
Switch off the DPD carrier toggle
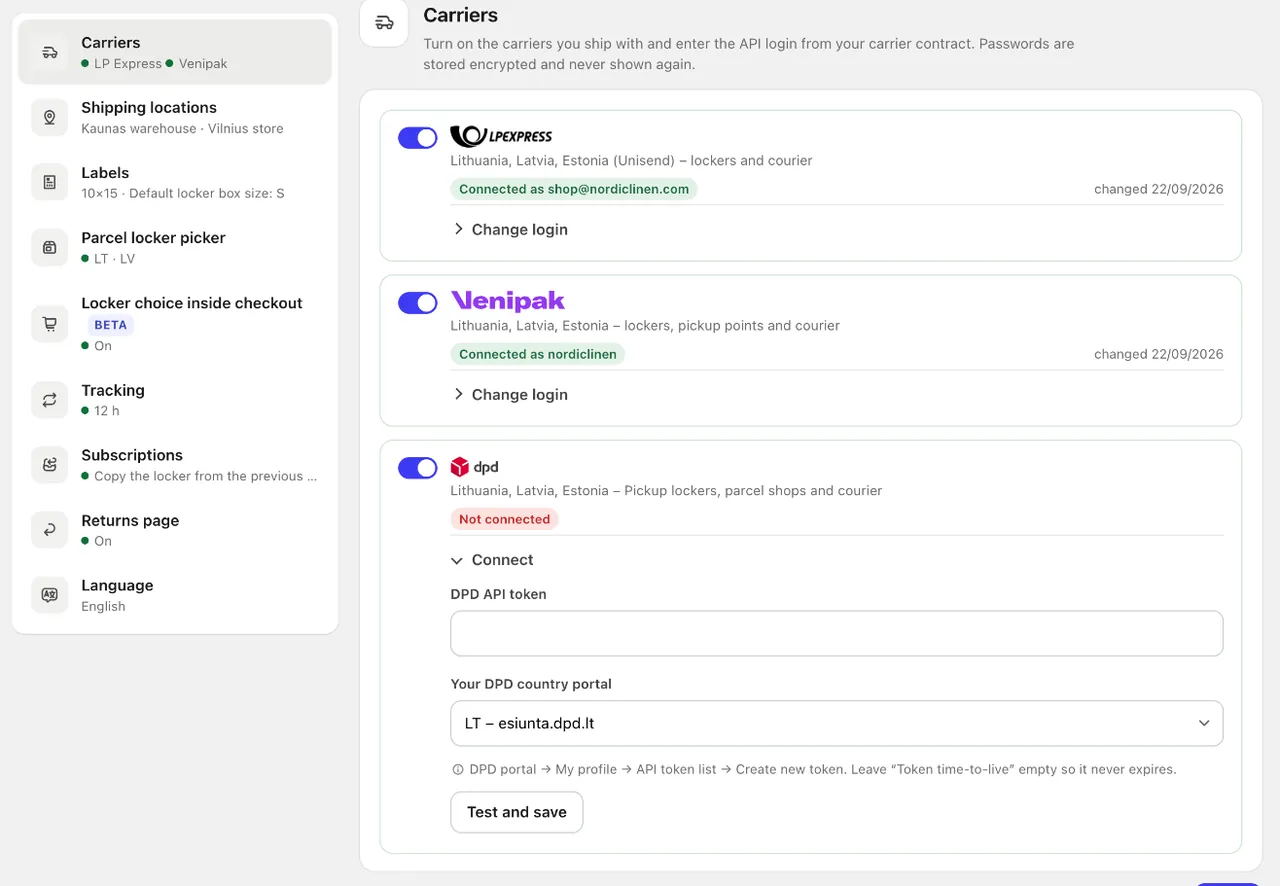[x=418, y=468]
